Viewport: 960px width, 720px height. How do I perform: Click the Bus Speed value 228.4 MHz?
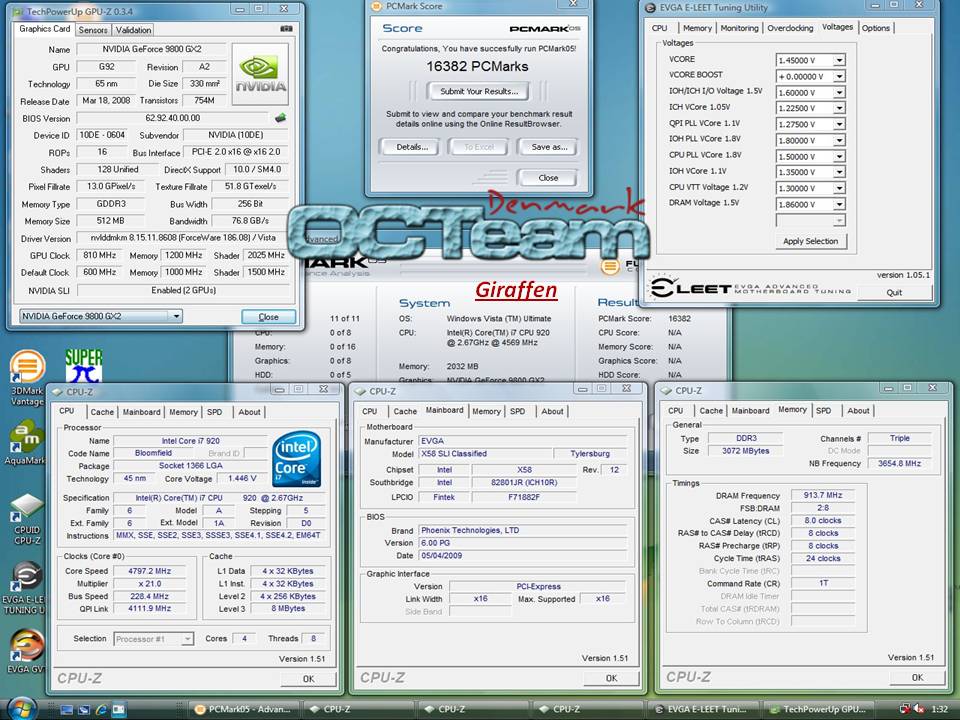tap(149, 596)
